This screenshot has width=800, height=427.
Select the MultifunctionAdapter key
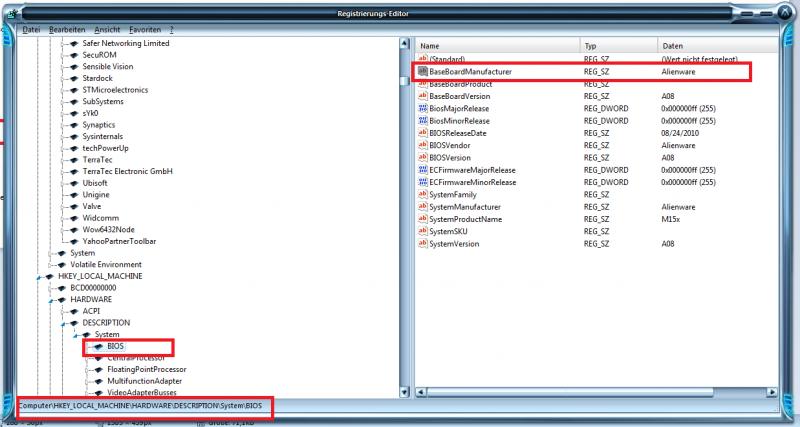(144, 381)
